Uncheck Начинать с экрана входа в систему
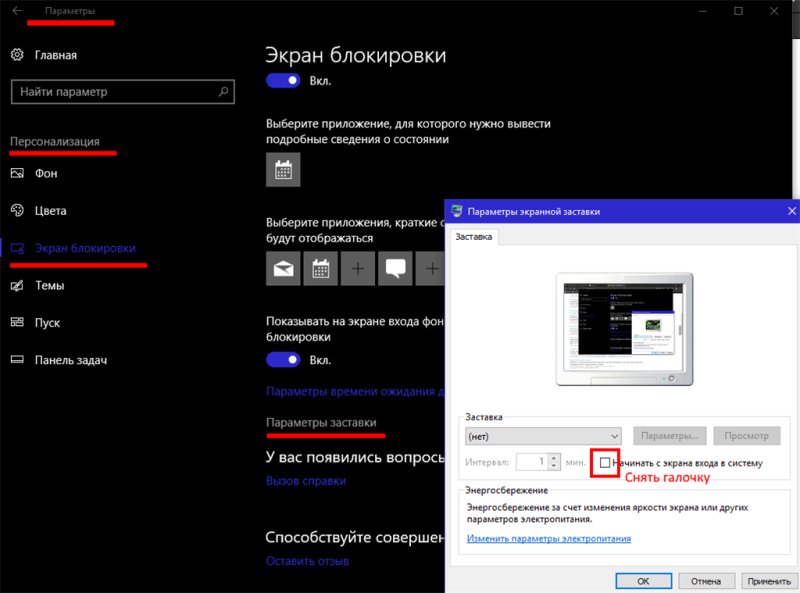This screenshot has height=593, width=800. [x=605, y=463]
